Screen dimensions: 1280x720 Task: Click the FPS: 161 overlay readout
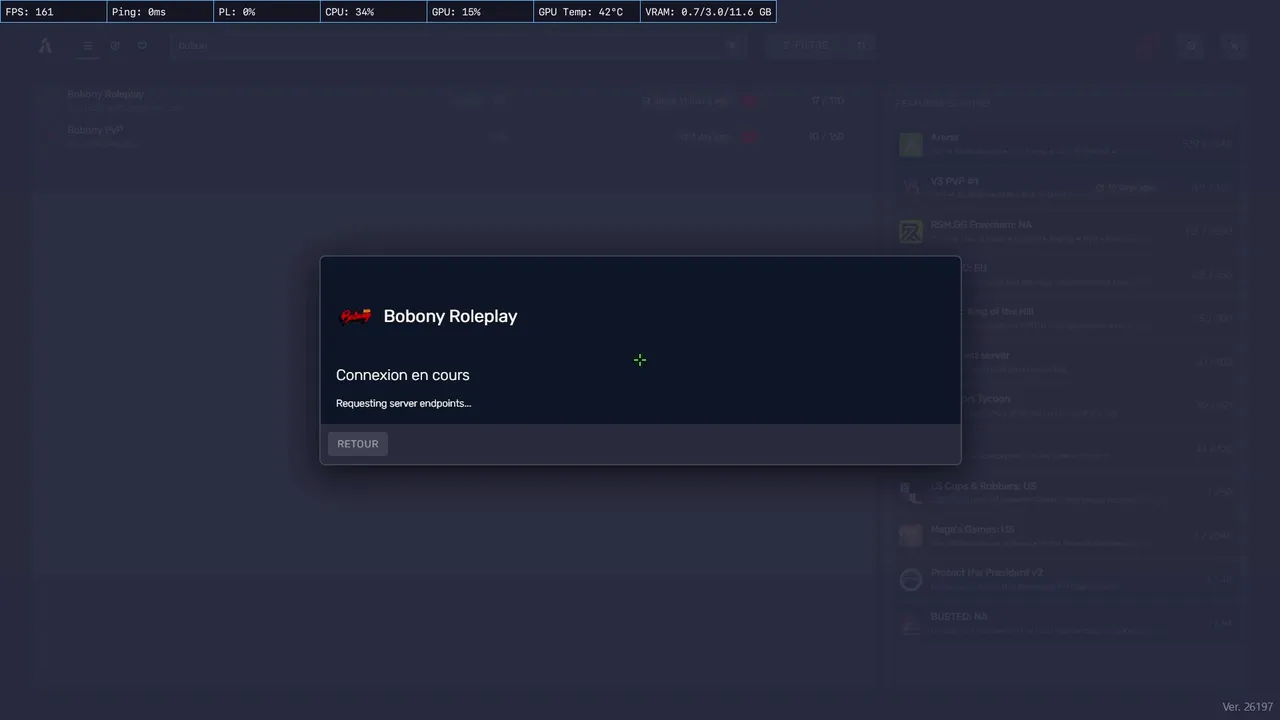(x=54, y=12)
